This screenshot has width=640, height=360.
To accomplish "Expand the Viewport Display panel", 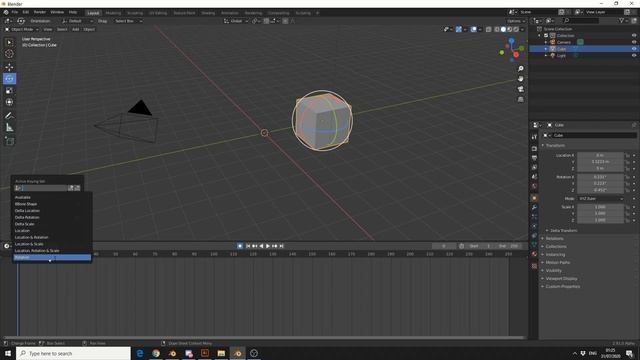I will coord(561,278).
